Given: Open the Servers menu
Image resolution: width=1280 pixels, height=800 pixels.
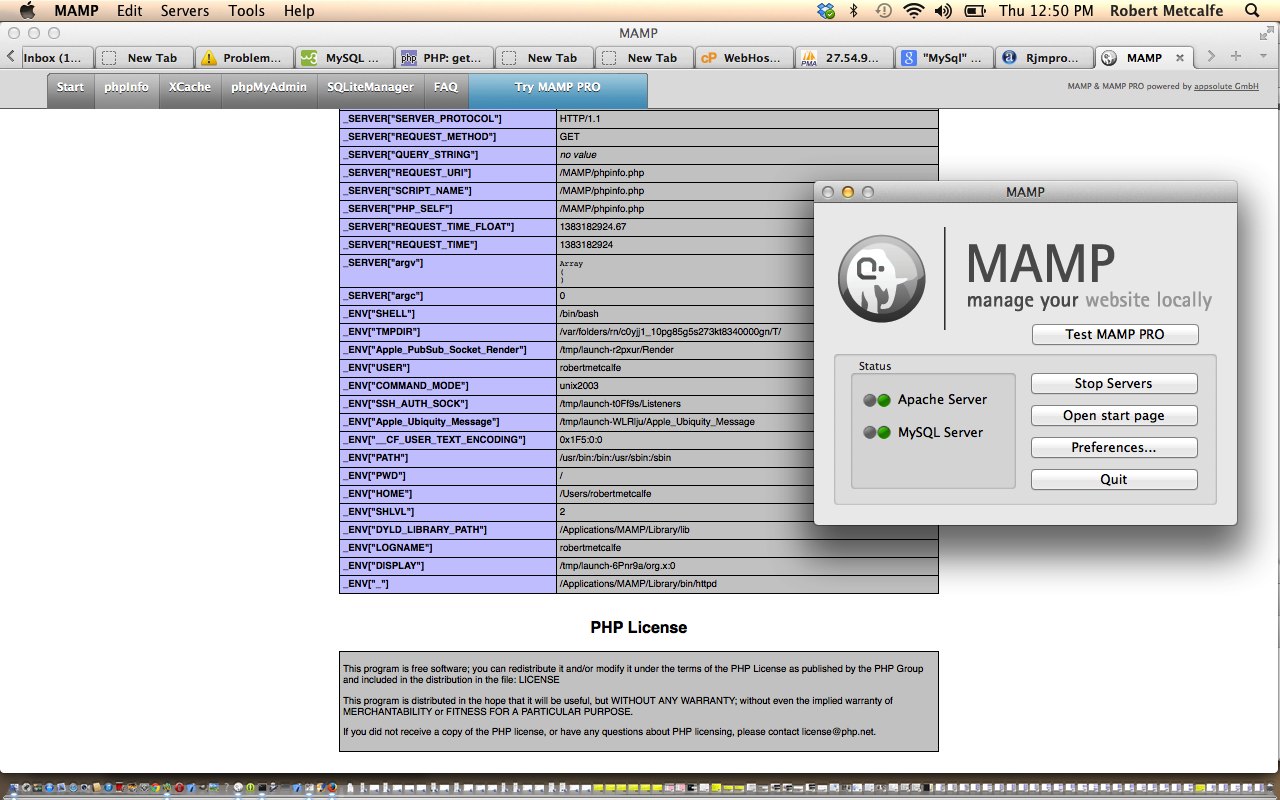Looking at the screenshot, I should point(185,11).
